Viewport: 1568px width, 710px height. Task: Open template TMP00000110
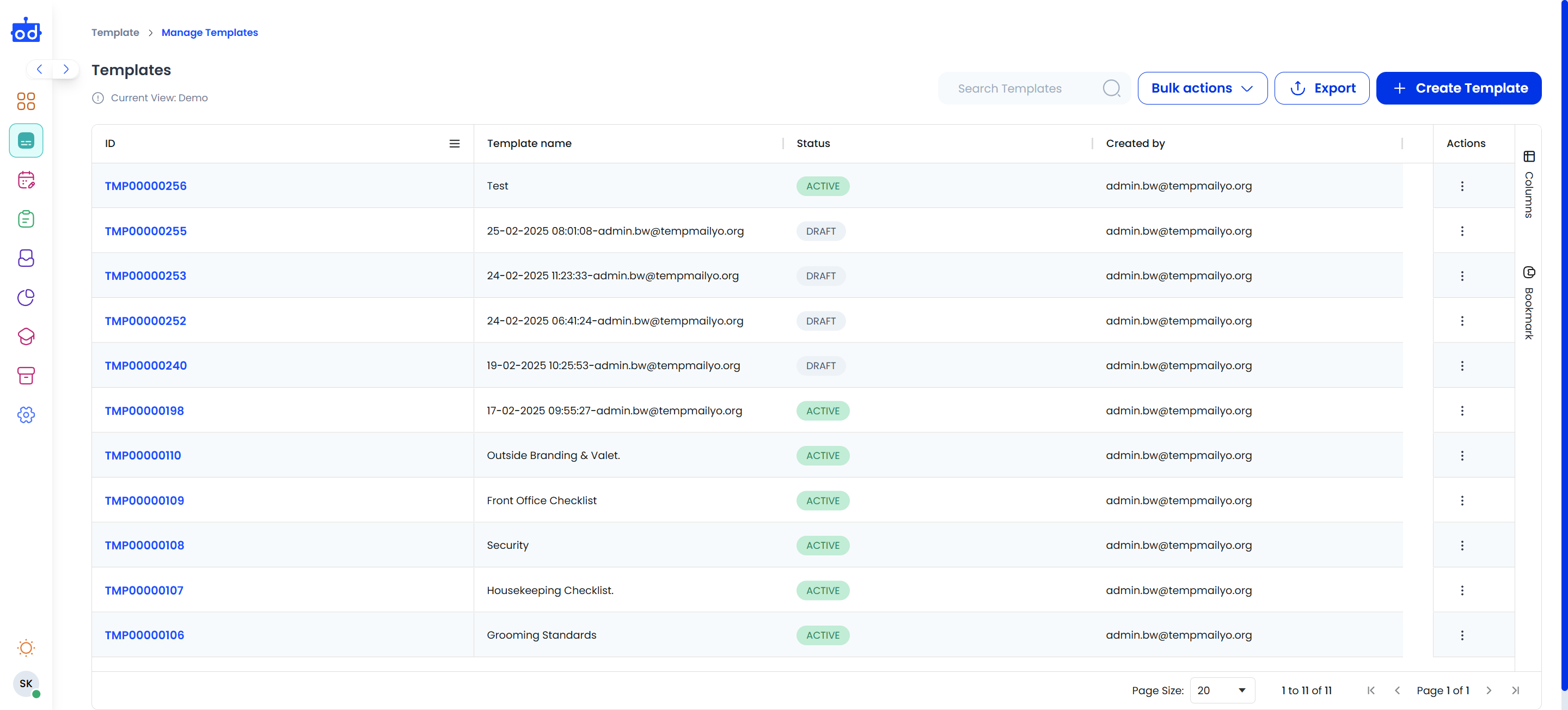tap(143, 456)
